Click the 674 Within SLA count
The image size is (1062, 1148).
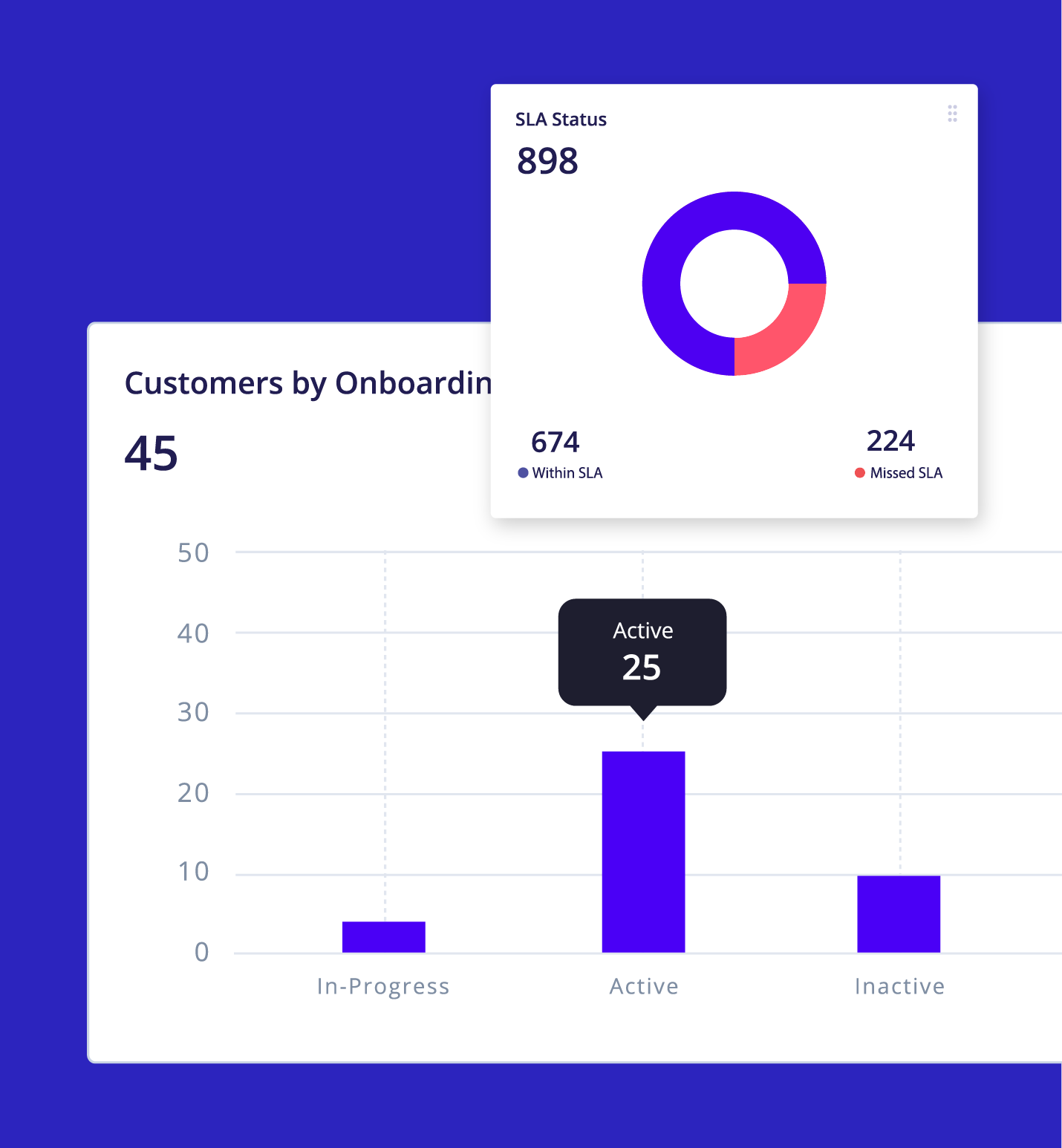point(555,443)
